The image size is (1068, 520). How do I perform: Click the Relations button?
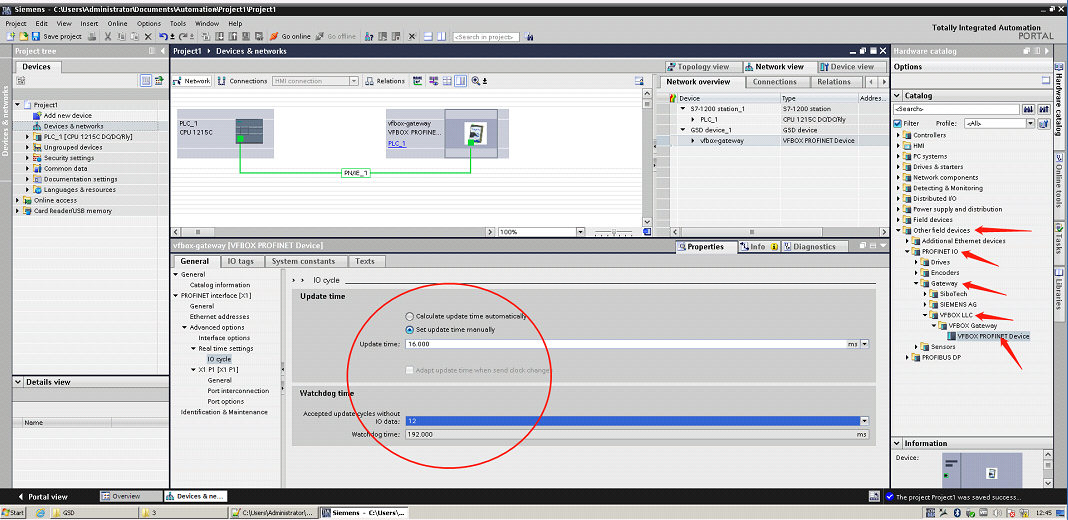click(386, 80)
